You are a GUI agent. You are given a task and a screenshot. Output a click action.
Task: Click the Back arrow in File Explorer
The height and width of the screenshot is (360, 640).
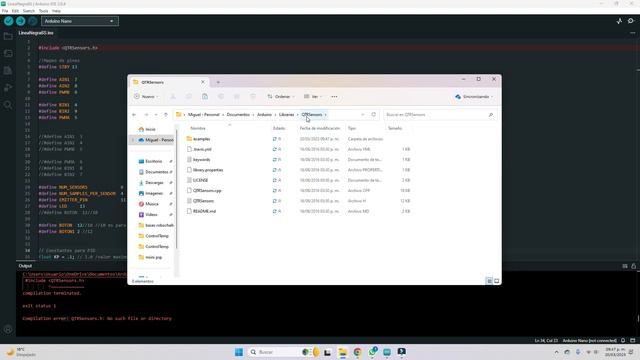click(134, 115)
